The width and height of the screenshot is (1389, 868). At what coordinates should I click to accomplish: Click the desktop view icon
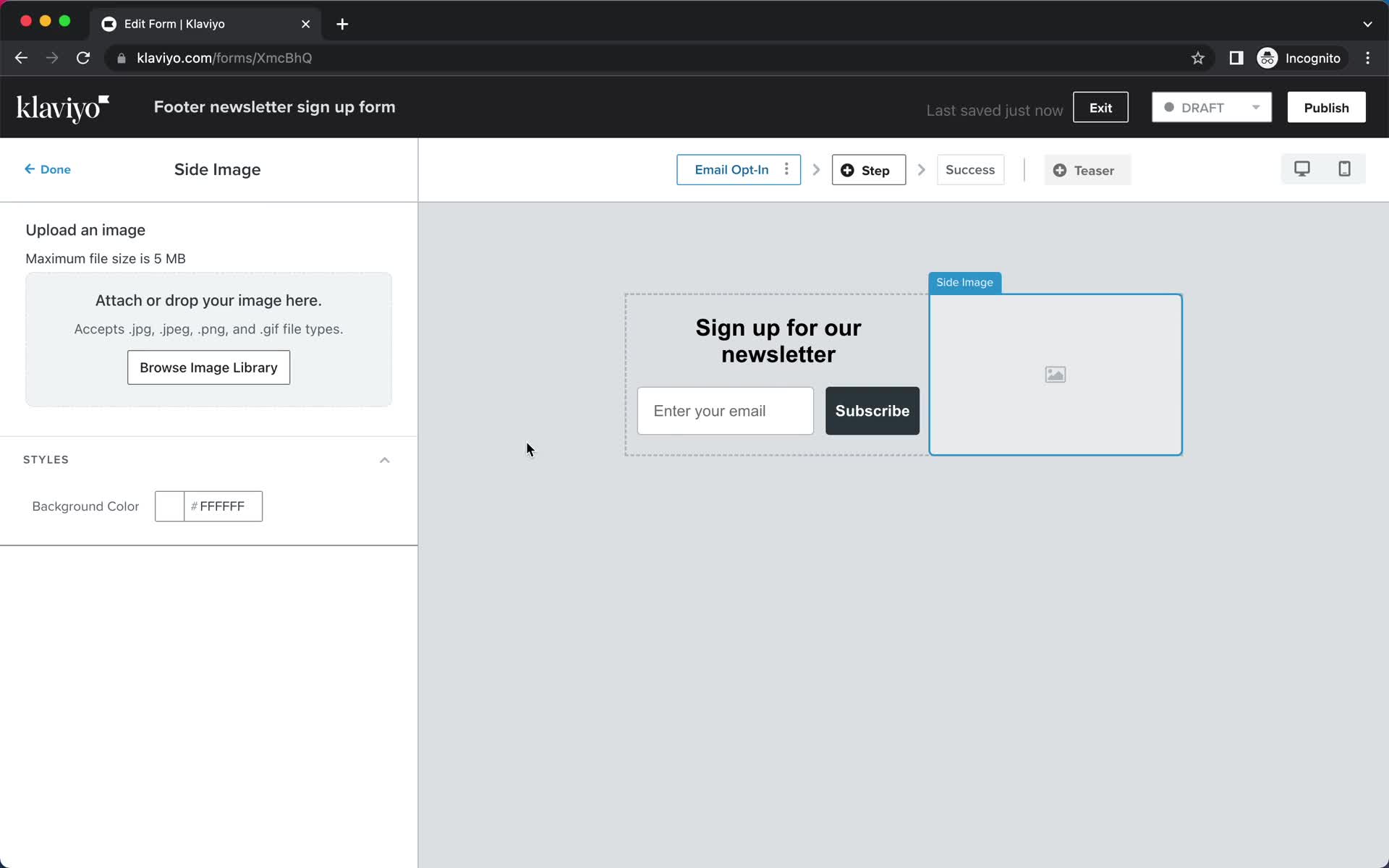click(x=1302, y=169)
